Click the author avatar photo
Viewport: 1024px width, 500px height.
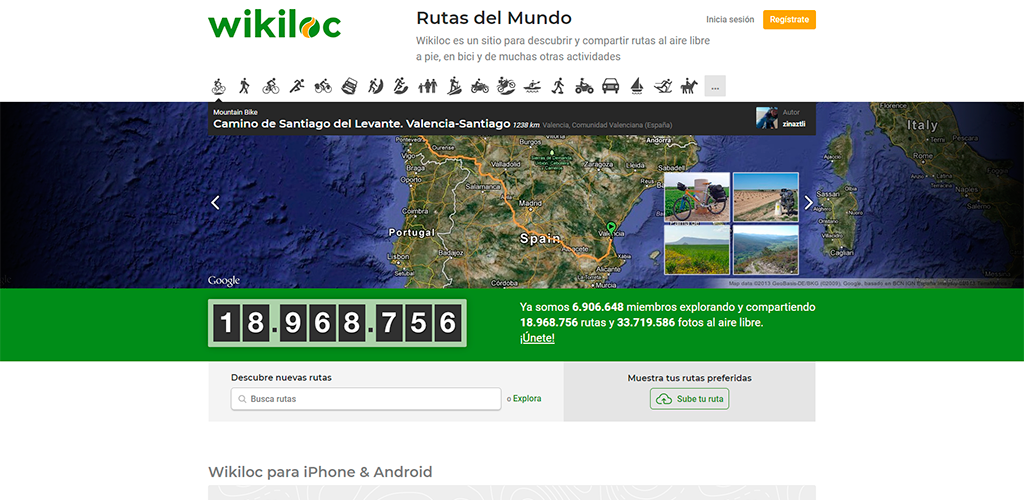[767, 118]
